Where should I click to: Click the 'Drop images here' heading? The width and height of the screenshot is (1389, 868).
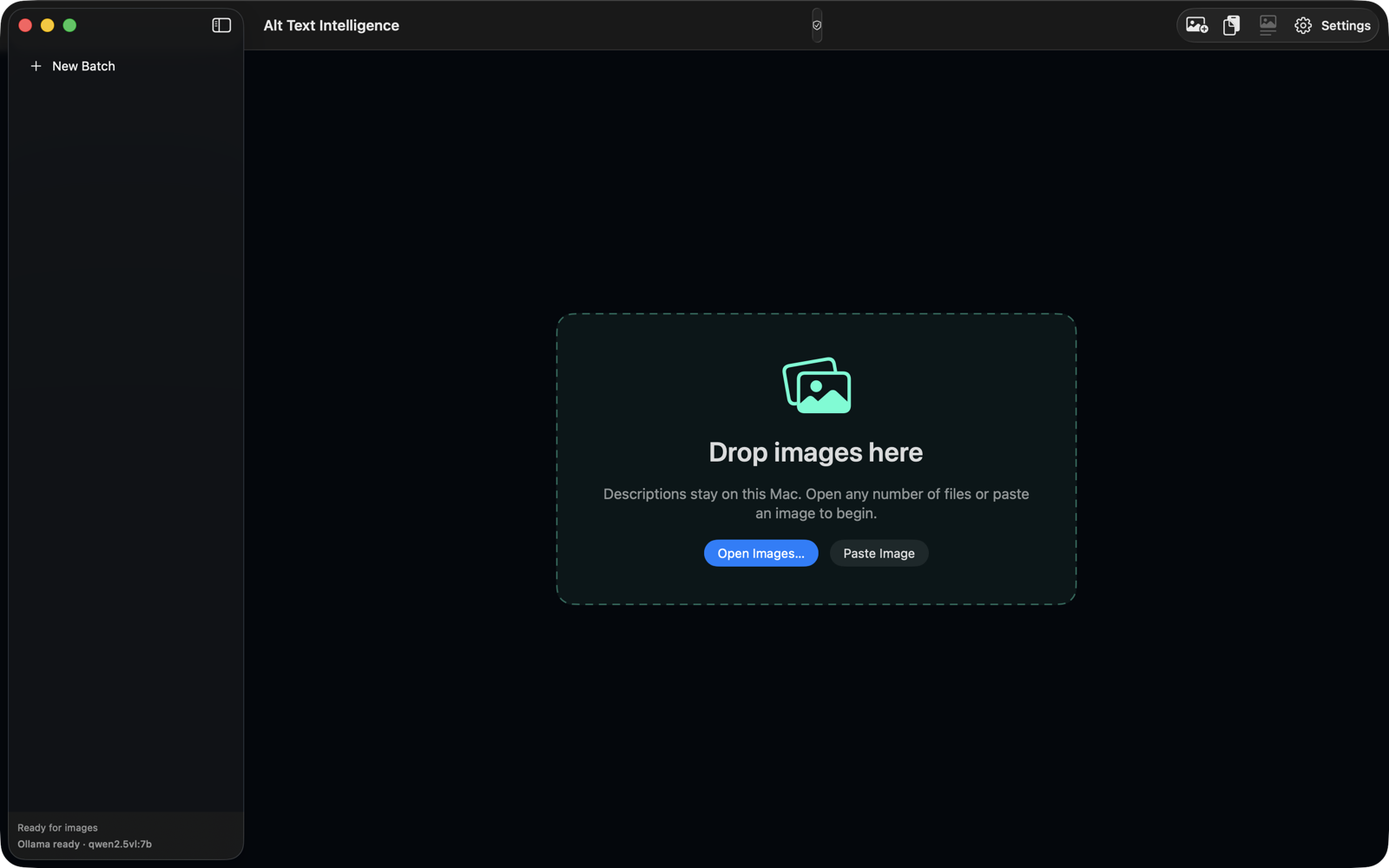click(816, 452)
